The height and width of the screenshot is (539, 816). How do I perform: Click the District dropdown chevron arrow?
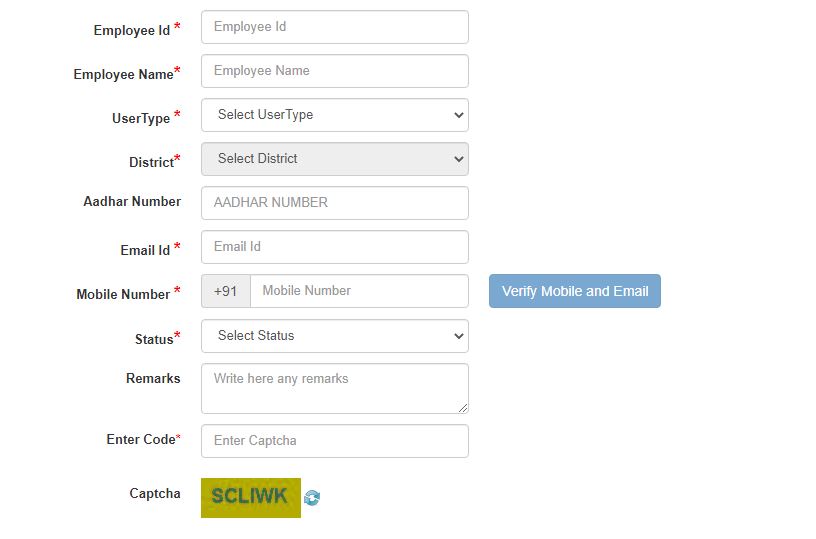458,159
